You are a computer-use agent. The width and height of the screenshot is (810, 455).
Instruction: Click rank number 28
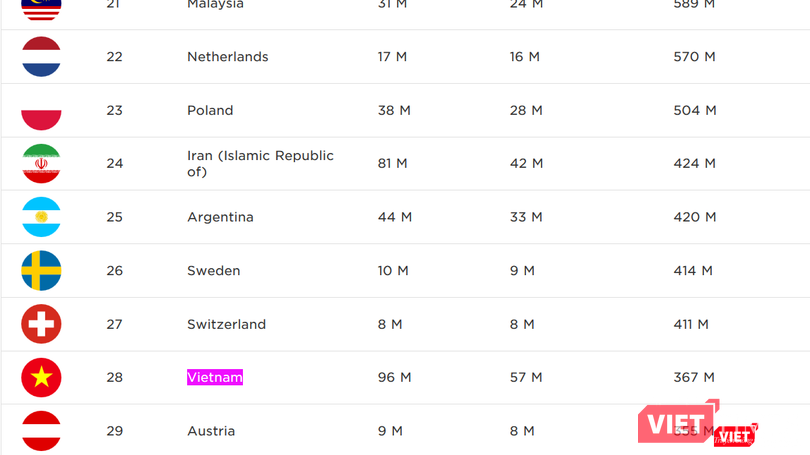pos(115,377)
